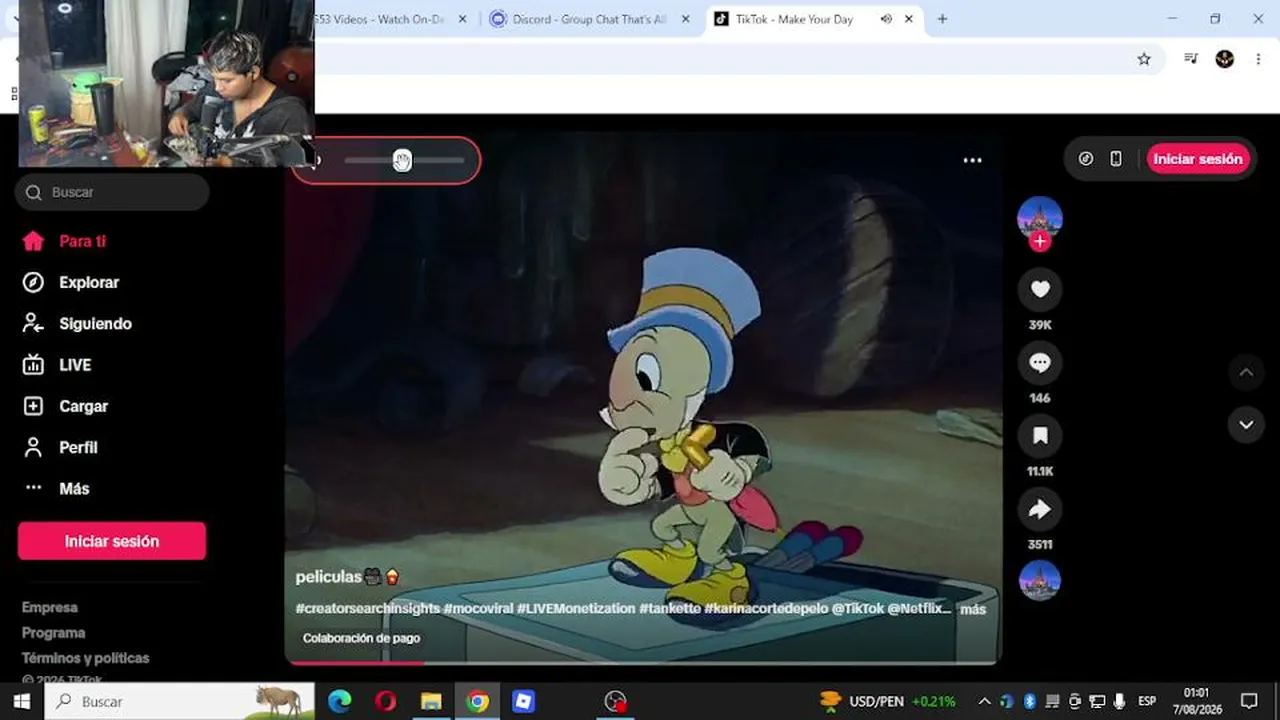1280x720 pixels.
Task: Open the comments with the speech bubble icon
Action: (1040, 362)
